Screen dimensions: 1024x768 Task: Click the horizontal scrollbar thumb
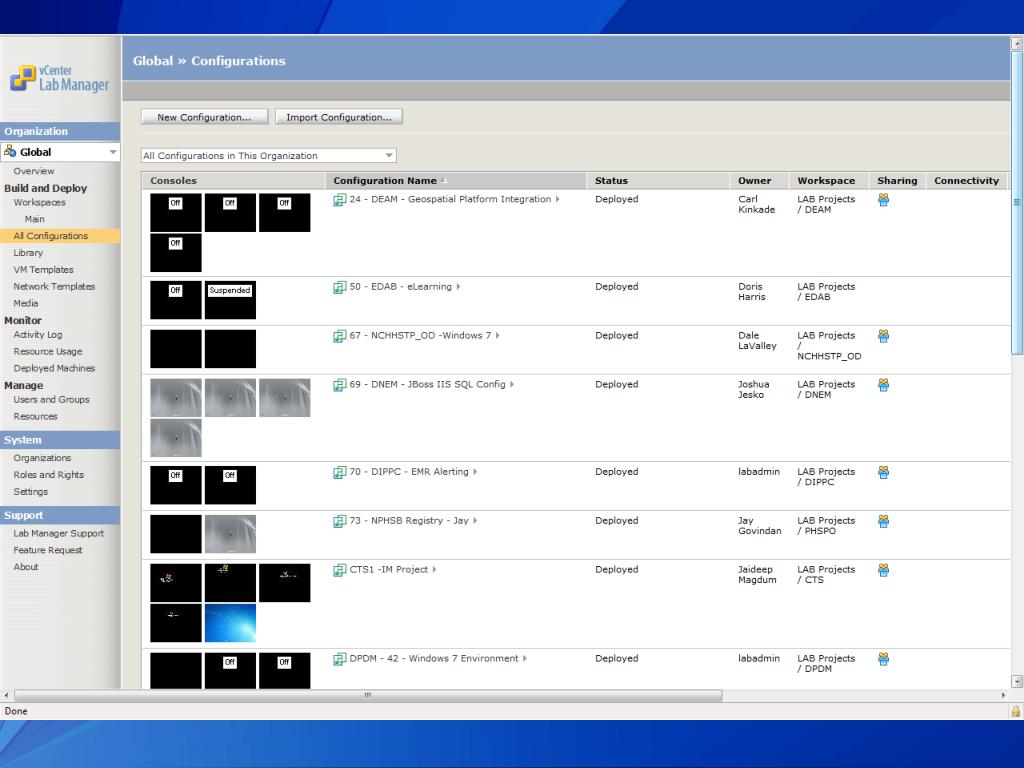coord(368,696)
